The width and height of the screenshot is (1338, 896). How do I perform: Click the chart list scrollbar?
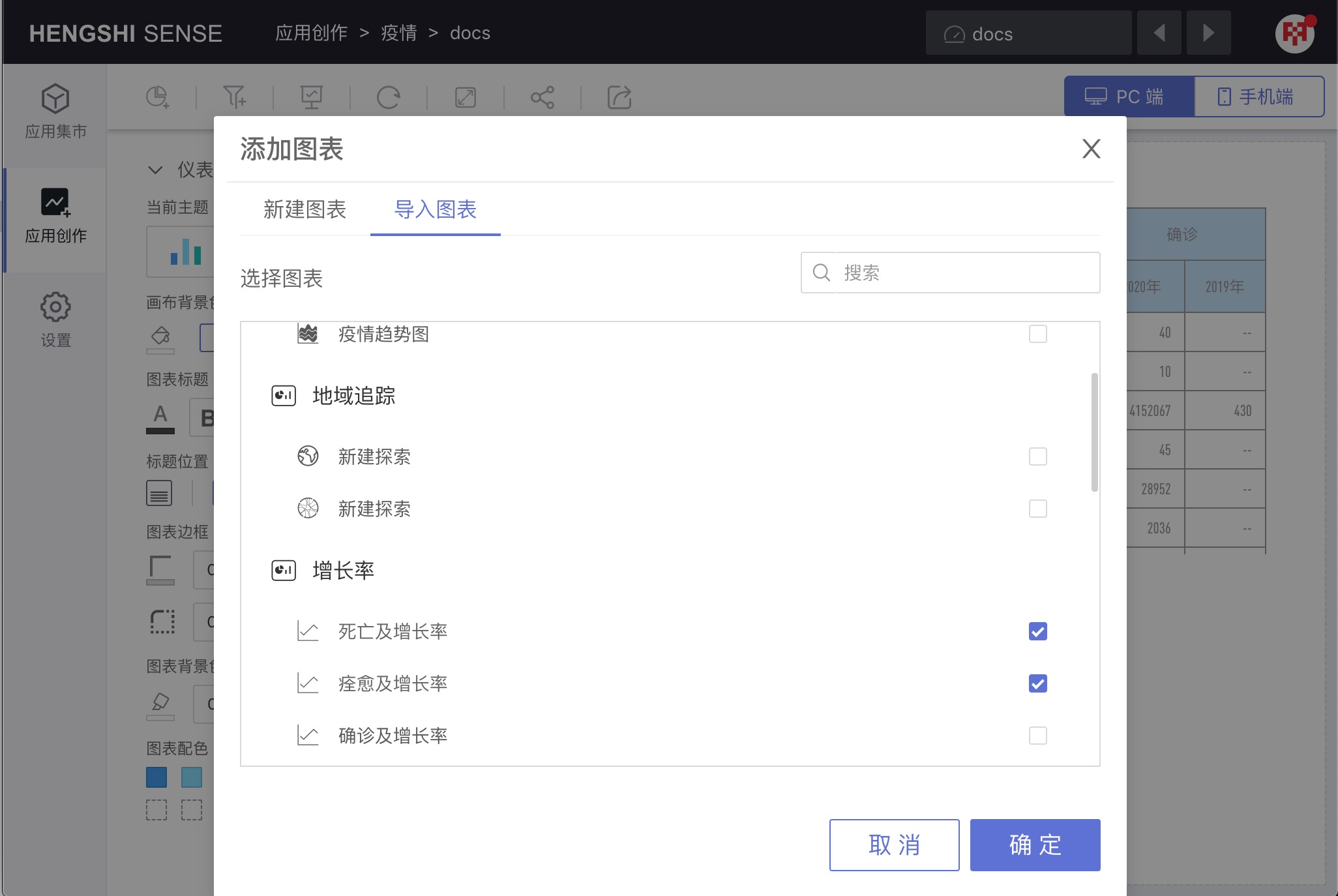point(1095,432)
